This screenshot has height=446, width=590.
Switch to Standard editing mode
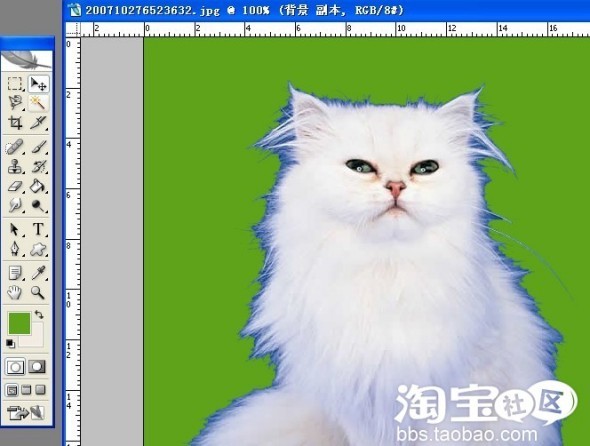[x=15, y=367]
